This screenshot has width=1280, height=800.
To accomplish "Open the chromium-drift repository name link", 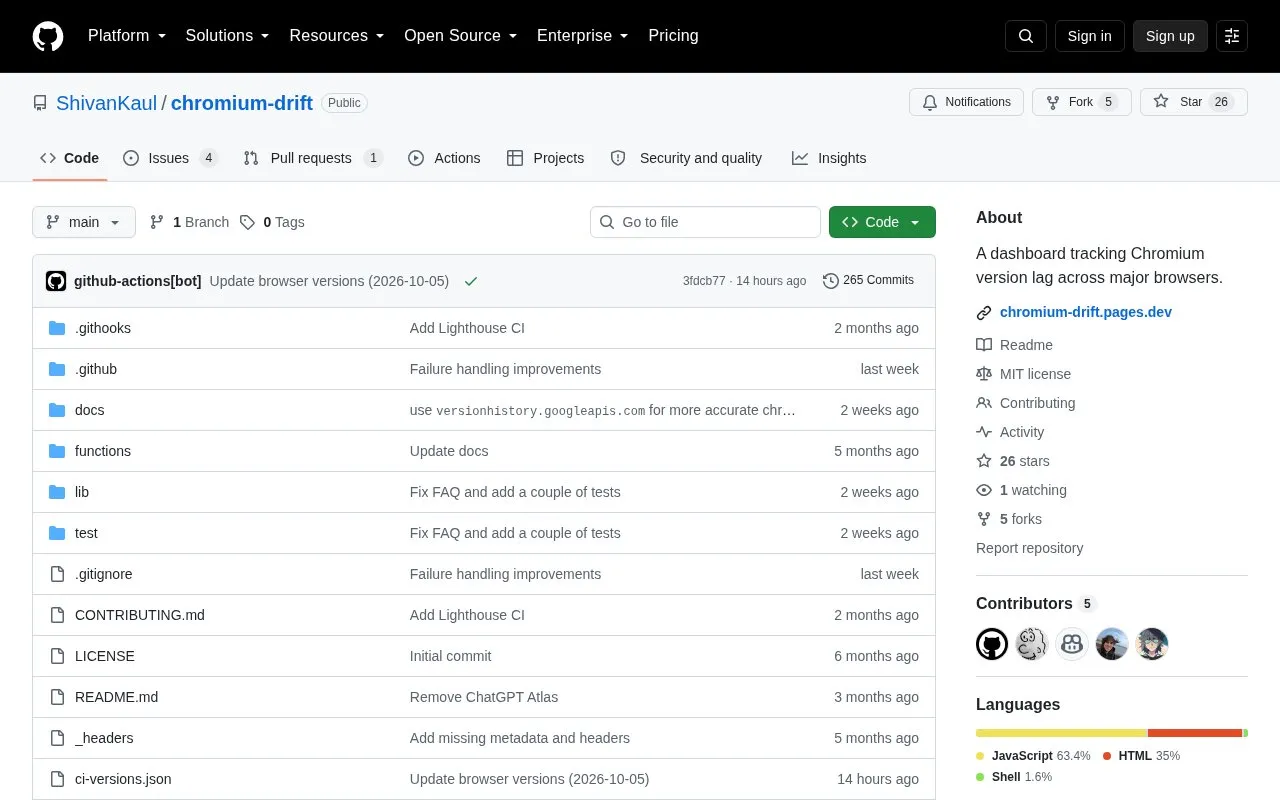I will (242, 103).
